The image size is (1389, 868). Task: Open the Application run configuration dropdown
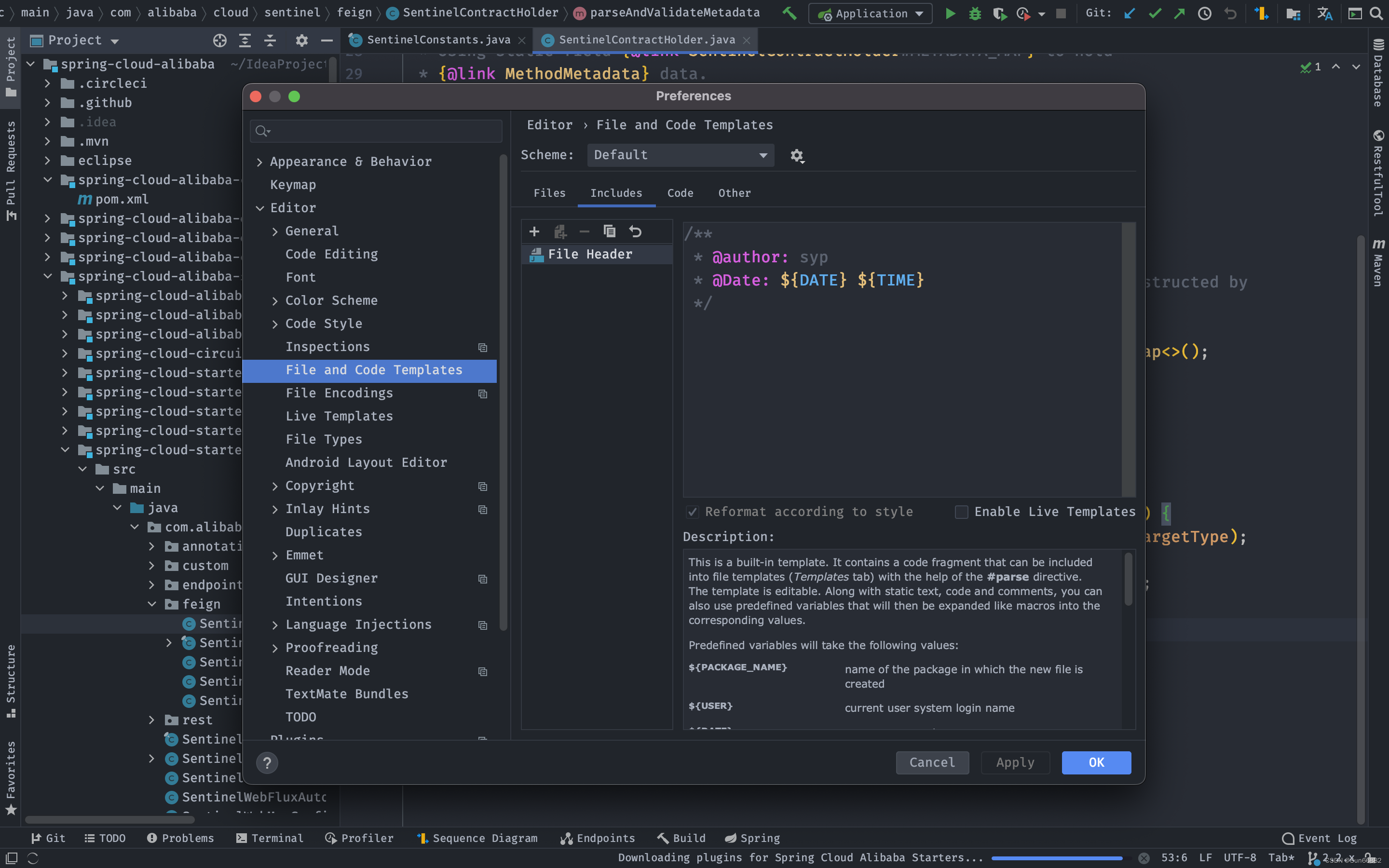click(x=870, y=13)
